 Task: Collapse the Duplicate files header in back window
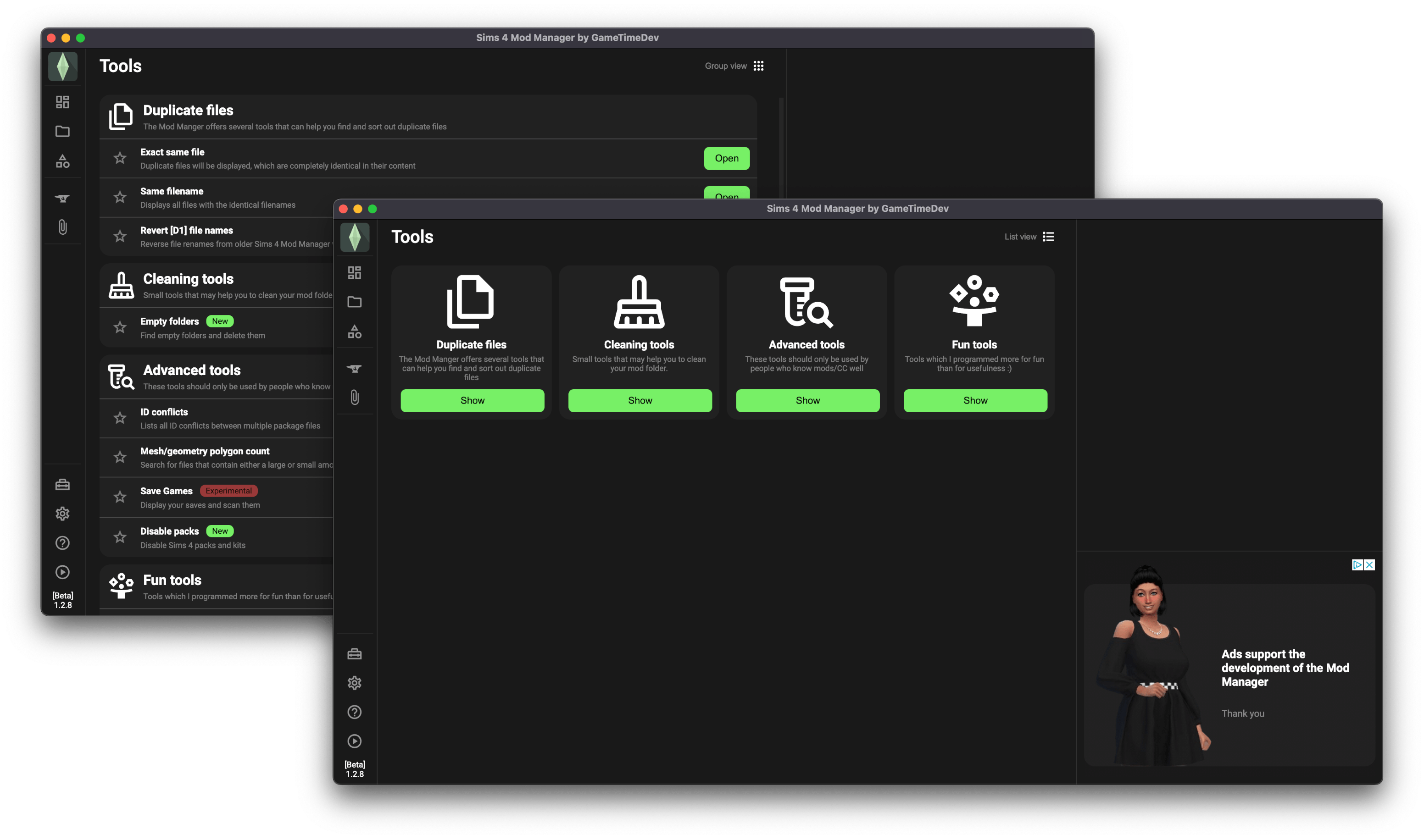coord(428,116)
